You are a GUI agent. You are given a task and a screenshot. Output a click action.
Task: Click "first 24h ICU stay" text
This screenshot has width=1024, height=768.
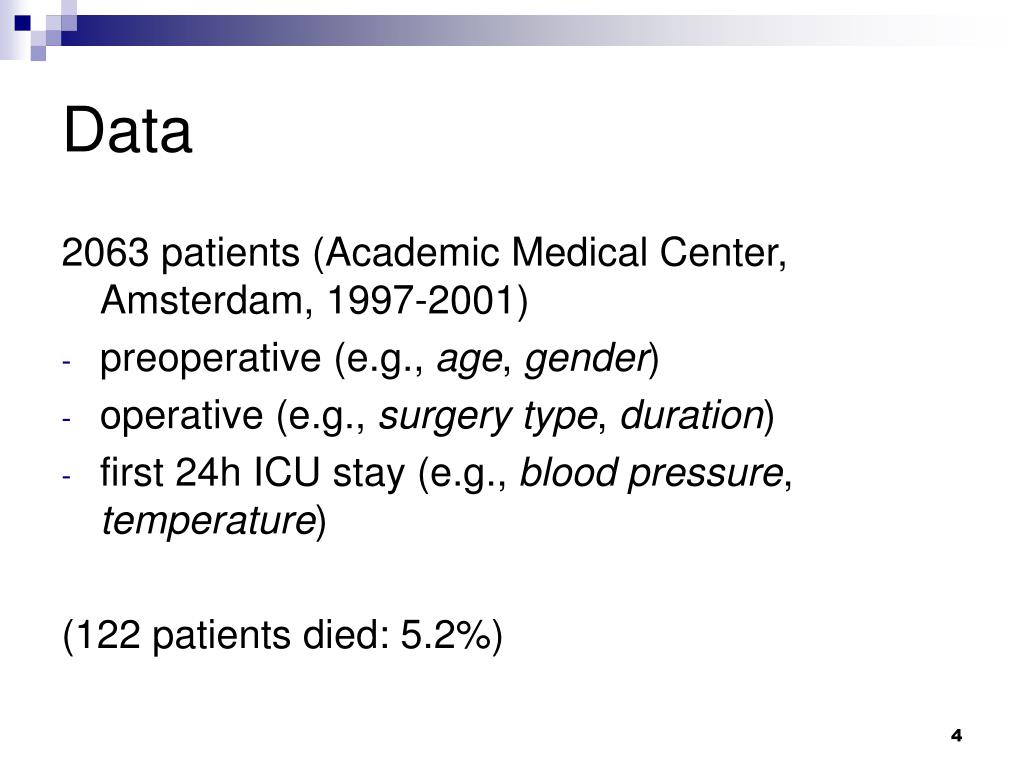[252, 473]
